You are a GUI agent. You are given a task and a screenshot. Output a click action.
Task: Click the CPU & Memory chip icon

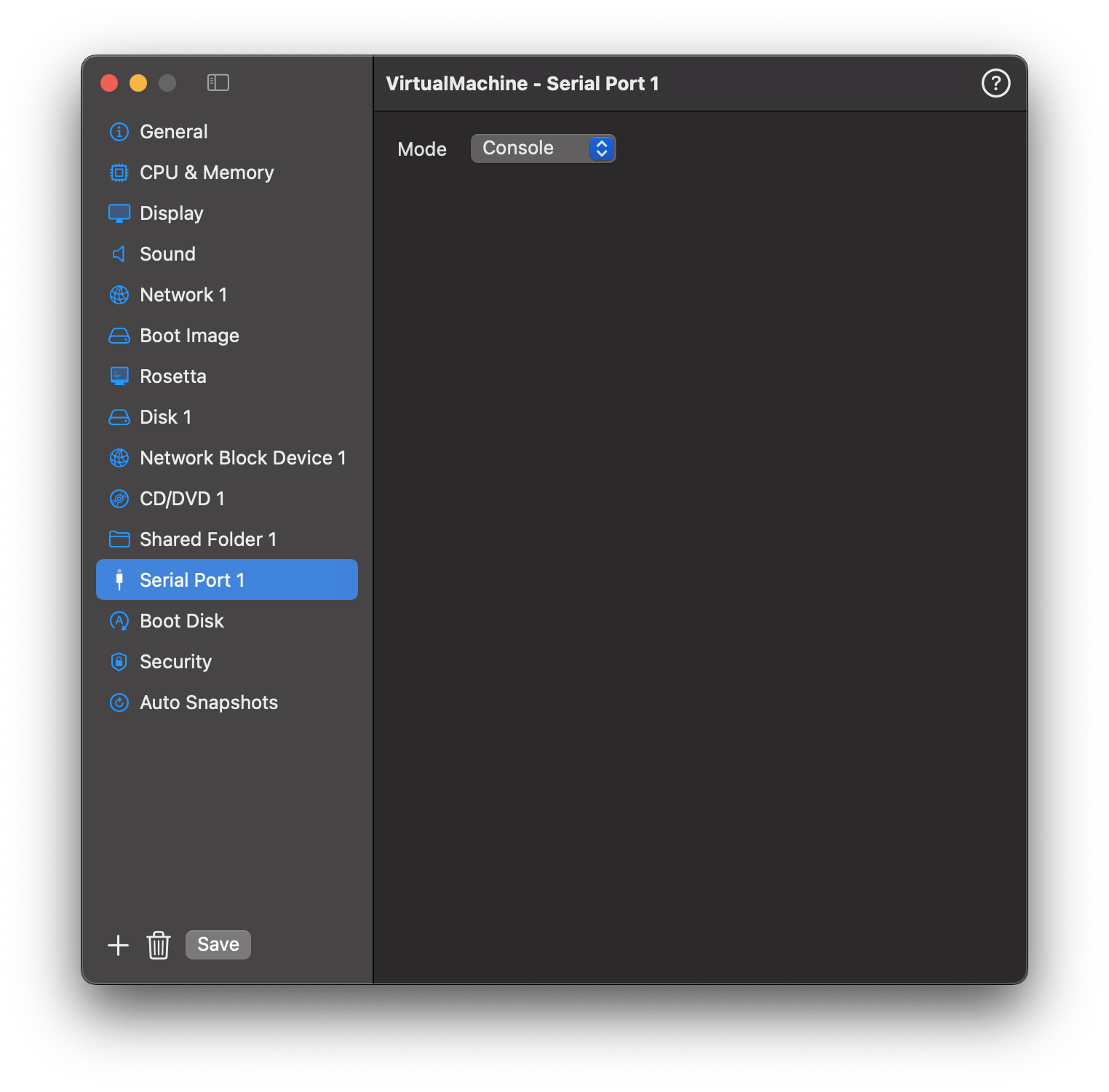[119, 173]
